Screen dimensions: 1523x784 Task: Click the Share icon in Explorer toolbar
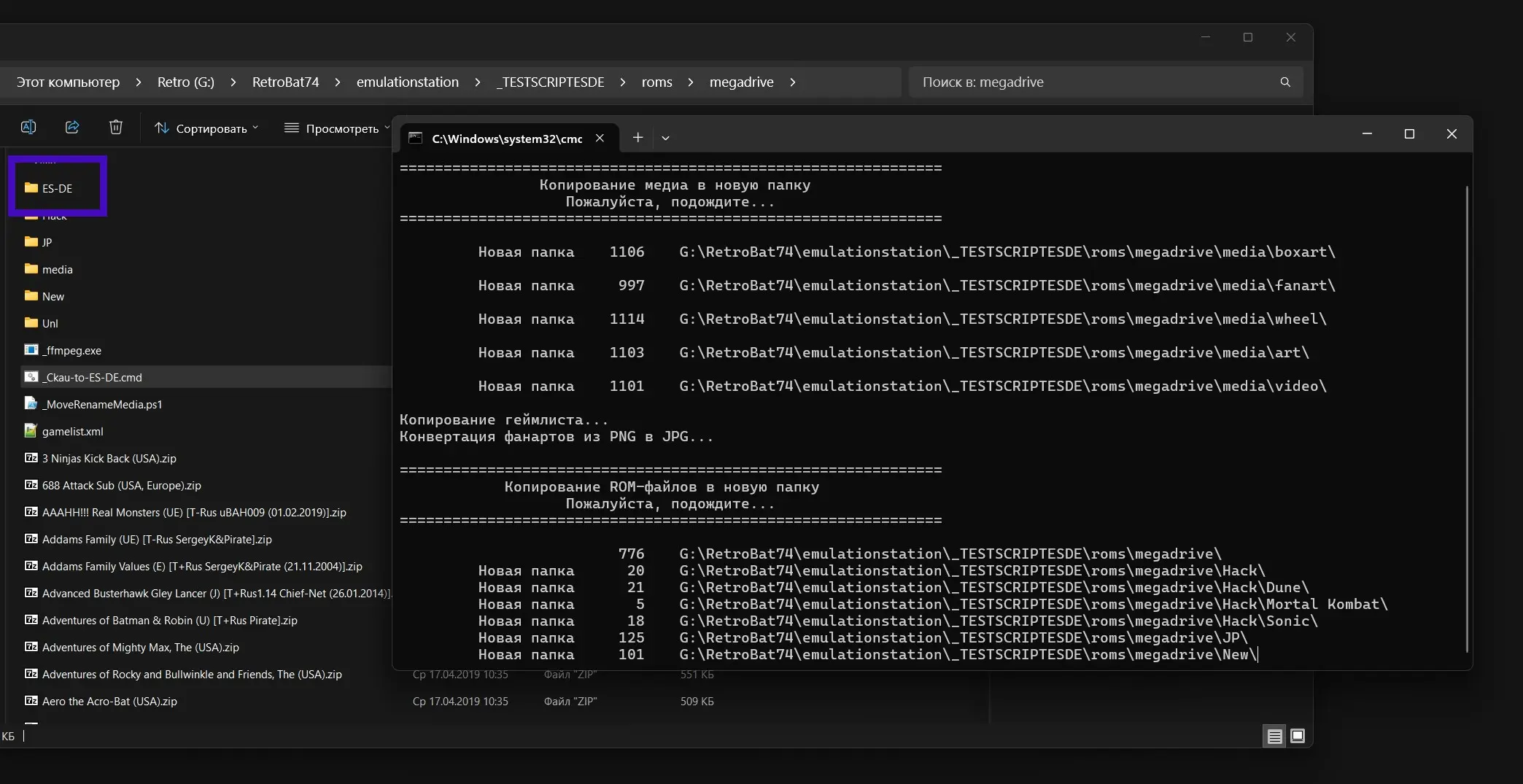[72, 128]
